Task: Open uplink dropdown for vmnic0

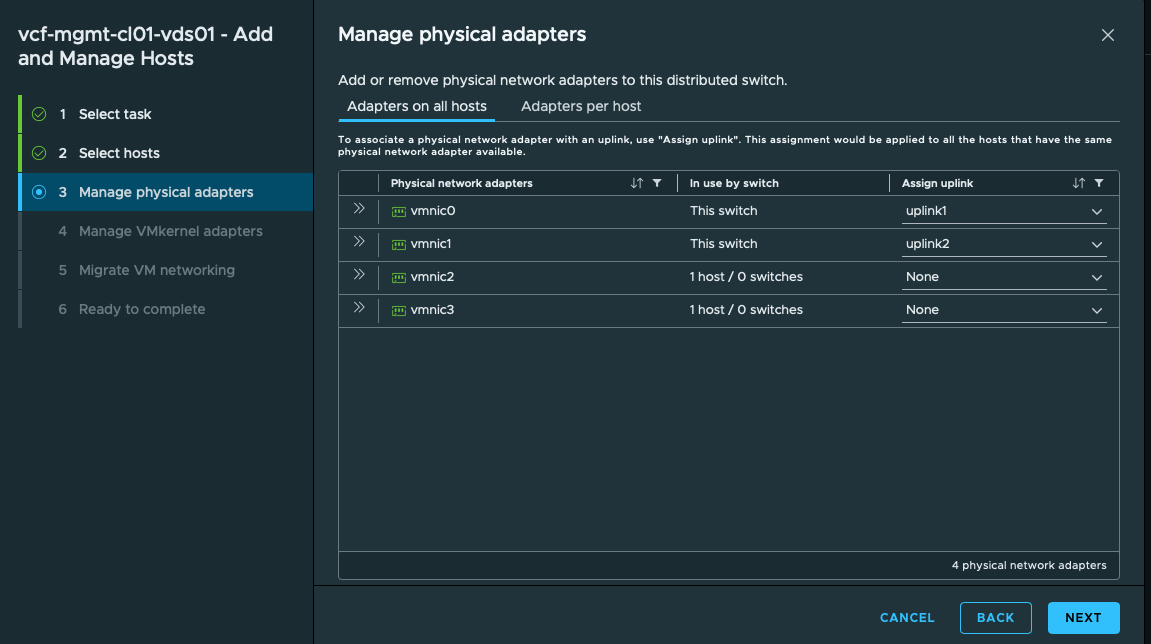Action: [1003, 211]
